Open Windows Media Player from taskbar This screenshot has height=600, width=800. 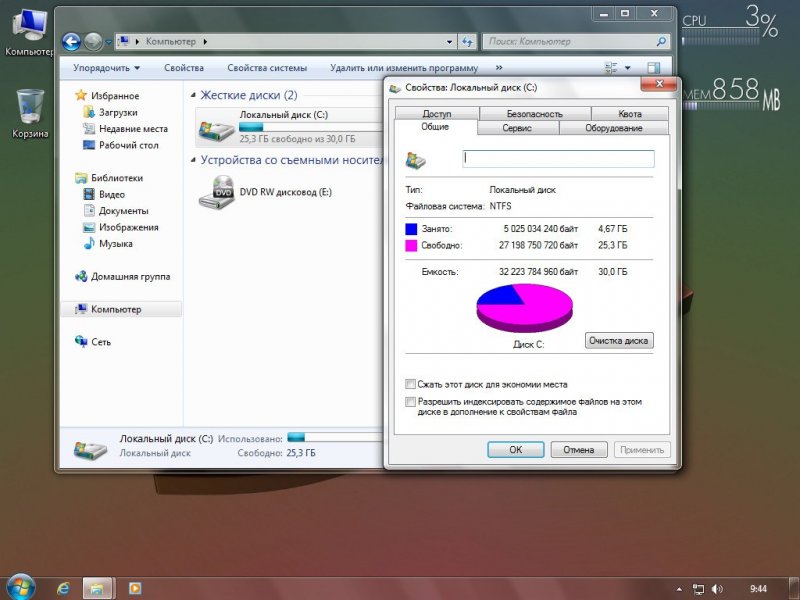(x=135, y=588)
